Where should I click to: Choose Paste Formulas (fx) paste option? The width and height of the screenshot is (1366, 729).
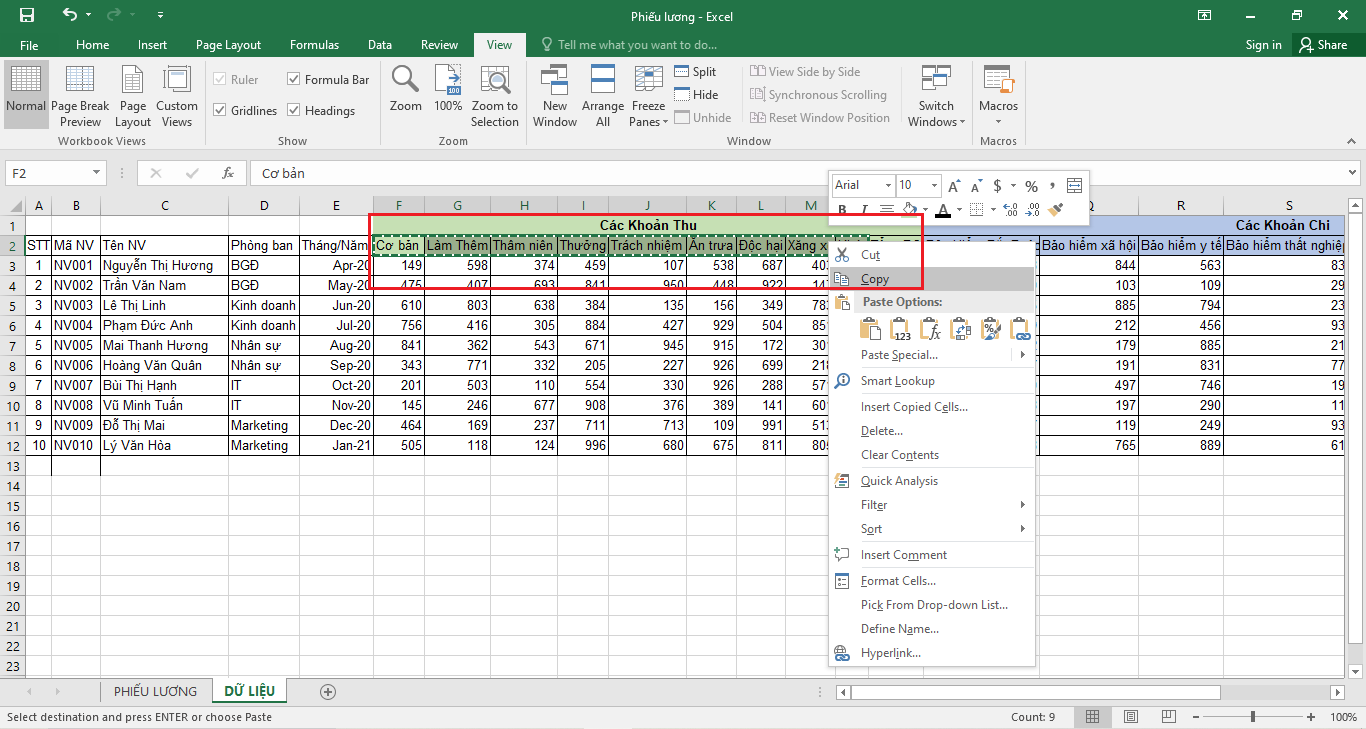(930, 329)
